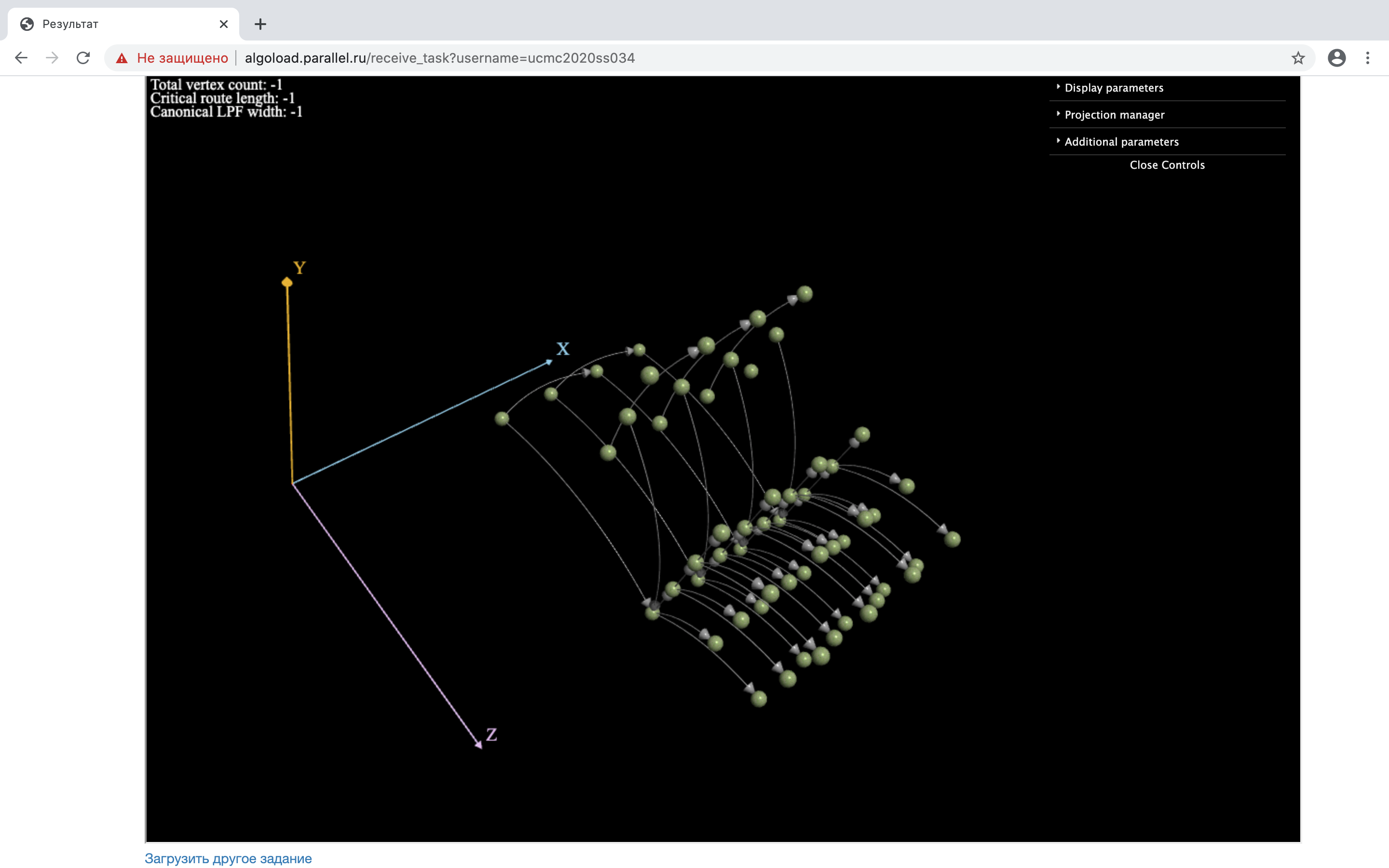This screenshot has width=1389, height=868.
Task: Click the X axis label
Action: pos(562,349)
